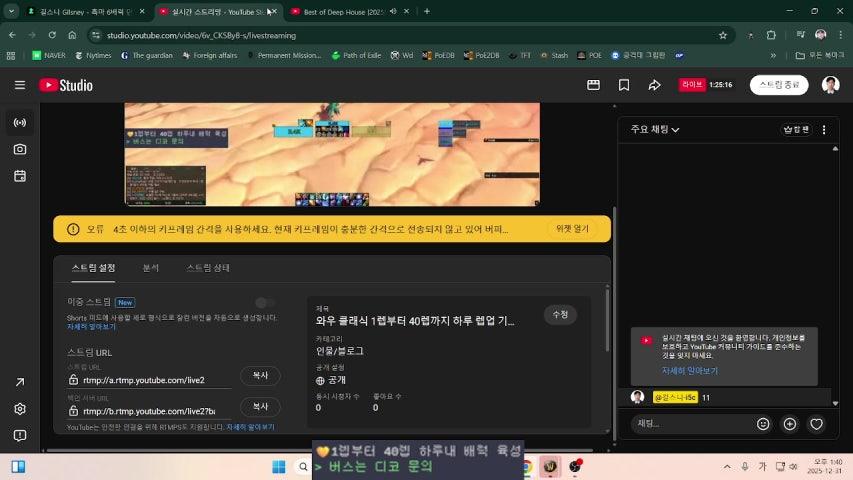Image resolution: width=853 pixels, height=480 pixels.
Task: Click the bookmark icon in the header
Action: coord(624,85)
